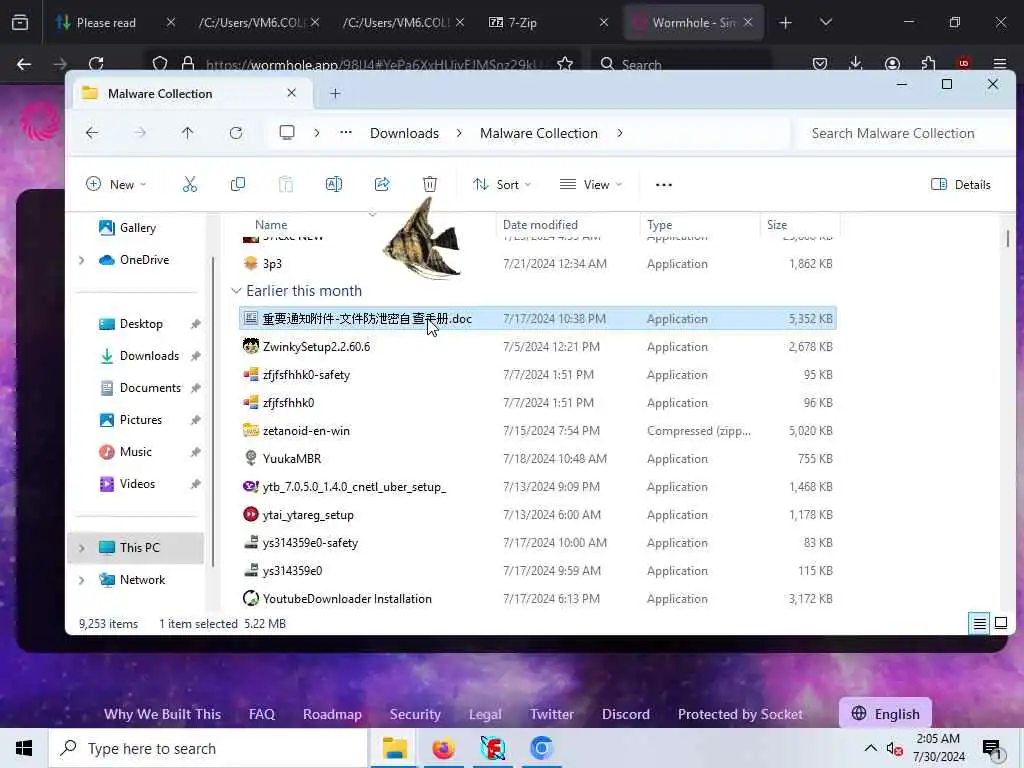Open Firefox from the taskbar
Image resolution: width=1024 pixels, height=768 pixels.
click(x=443, y=748)
